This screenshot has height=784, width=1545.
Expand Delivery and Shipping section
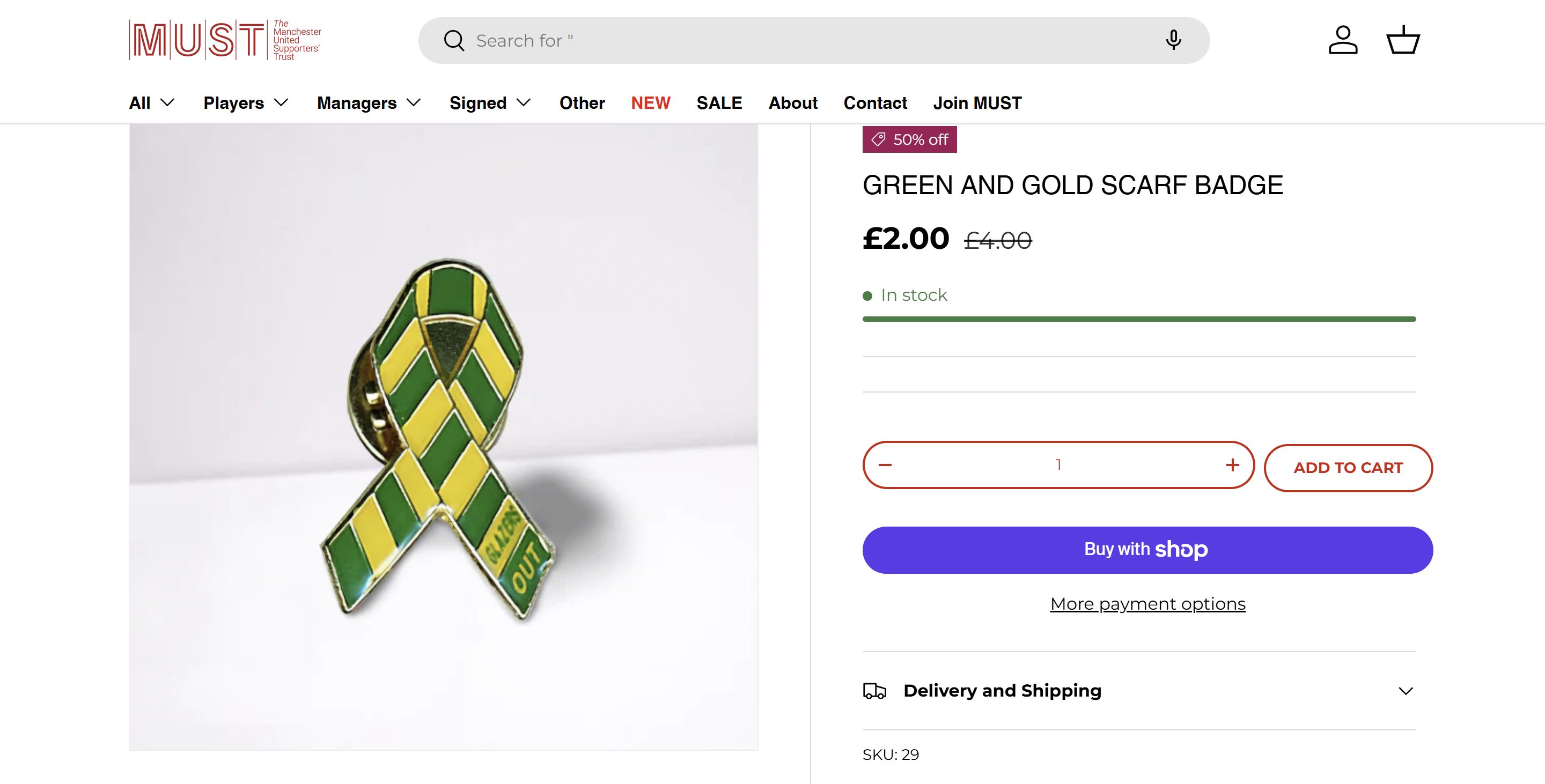[1406, 691]
